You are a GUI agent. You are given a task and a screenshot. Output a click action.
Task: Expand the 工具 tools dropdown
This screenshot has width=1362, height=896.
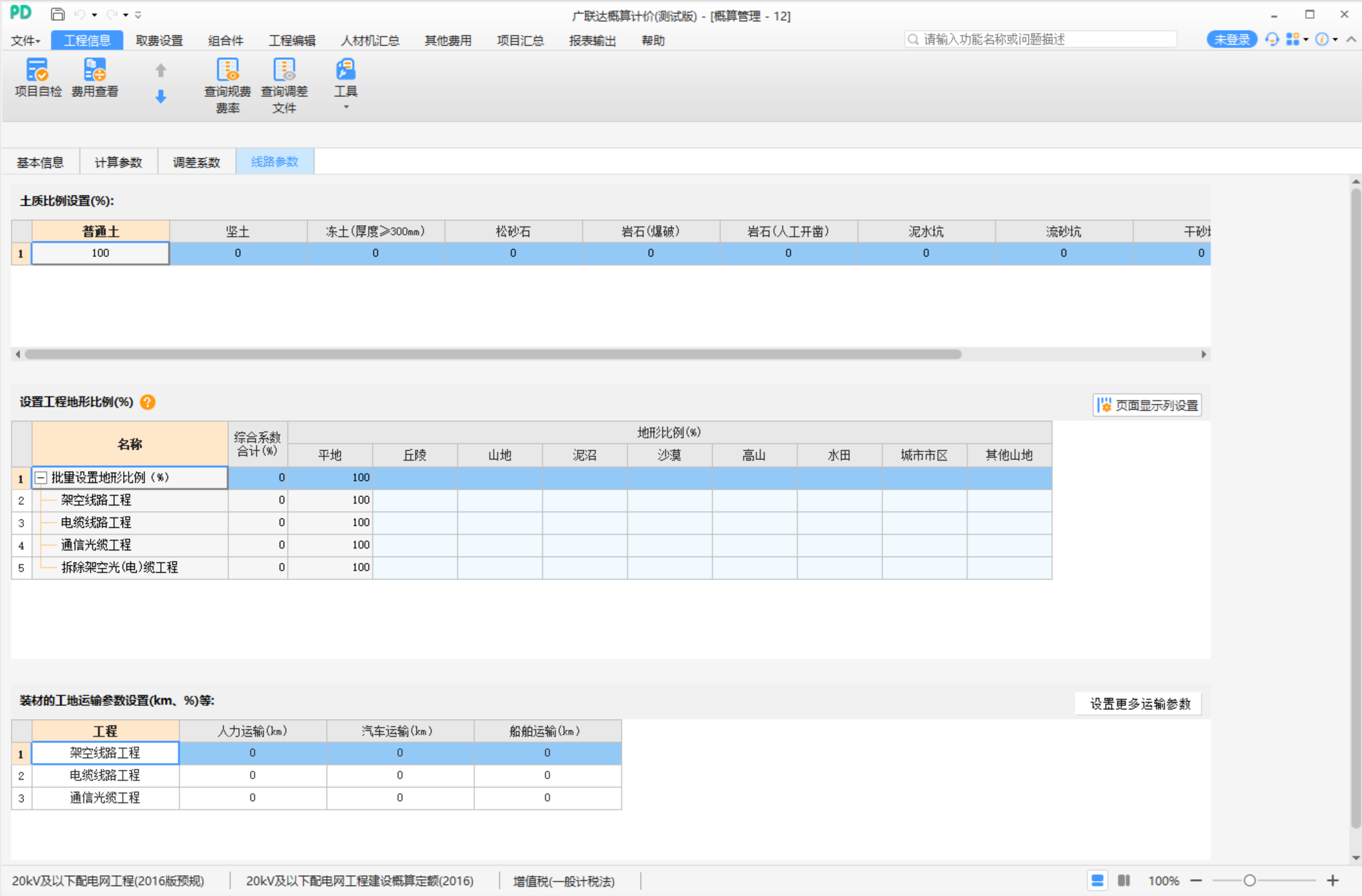346,108
